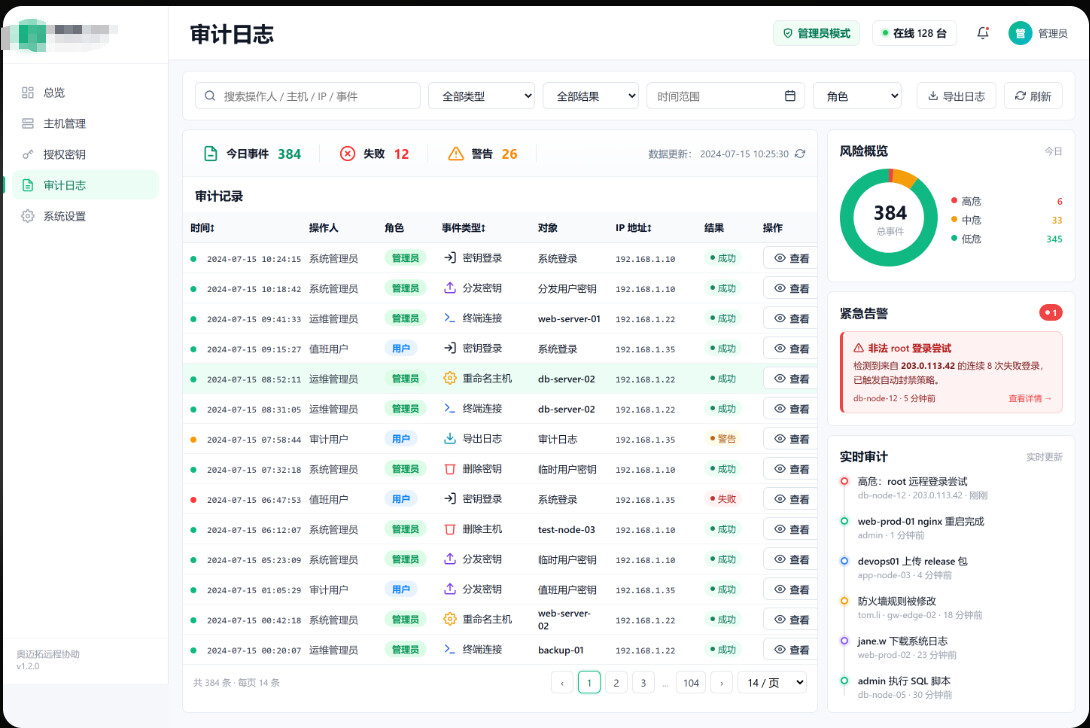The width and height of the screenshot is (1090, 728).
Task: Click the time range input field
Action: click(x=725, y=96)
